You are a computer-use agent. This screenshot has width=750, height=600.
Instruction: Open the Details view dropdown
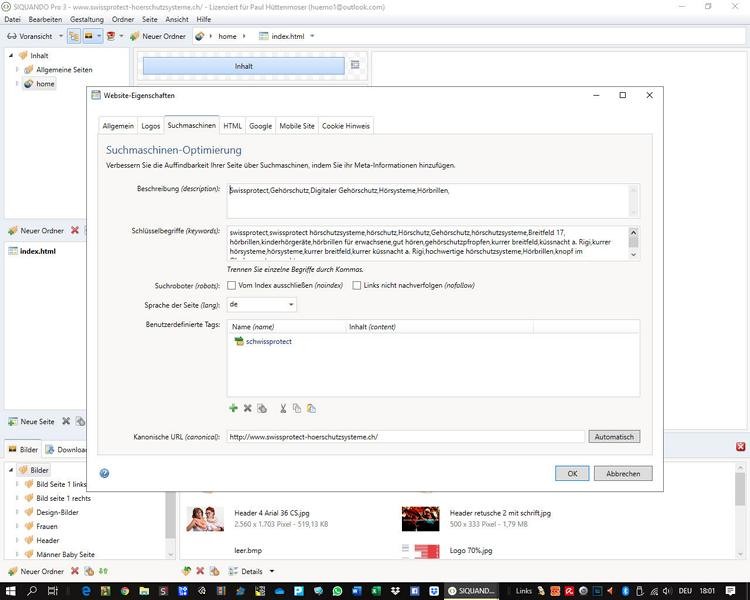(252, 571)
